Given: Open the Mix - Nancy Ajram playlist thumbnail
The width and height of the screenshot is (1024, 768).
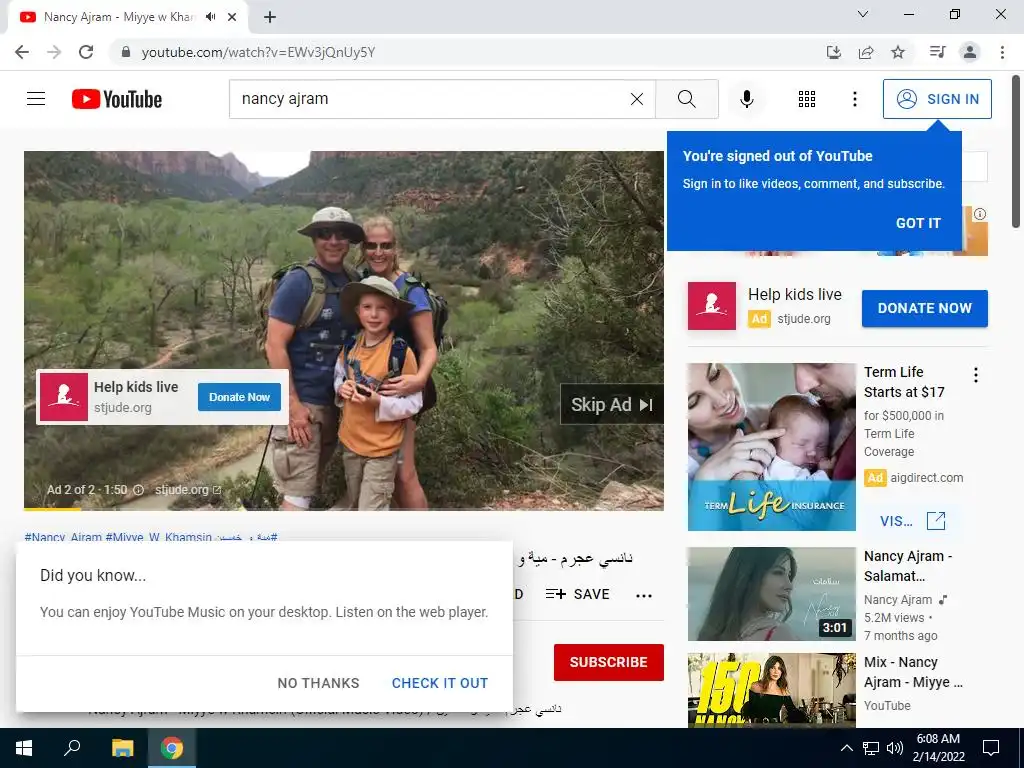Looking at the screenshot, I should [x=771, y=690].
